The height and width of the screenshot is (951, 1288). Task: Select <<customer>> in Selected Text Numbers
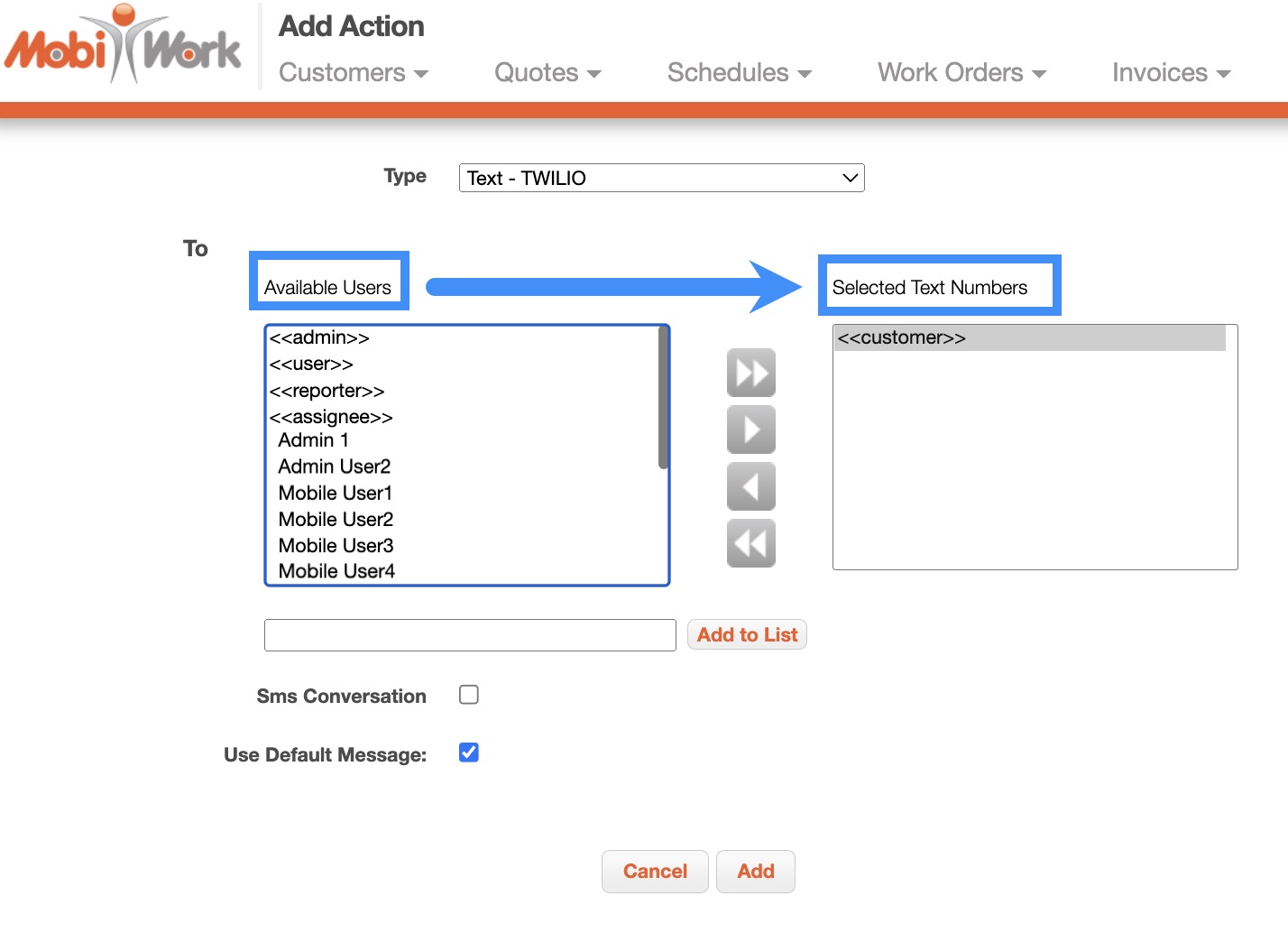pos(902,338)
